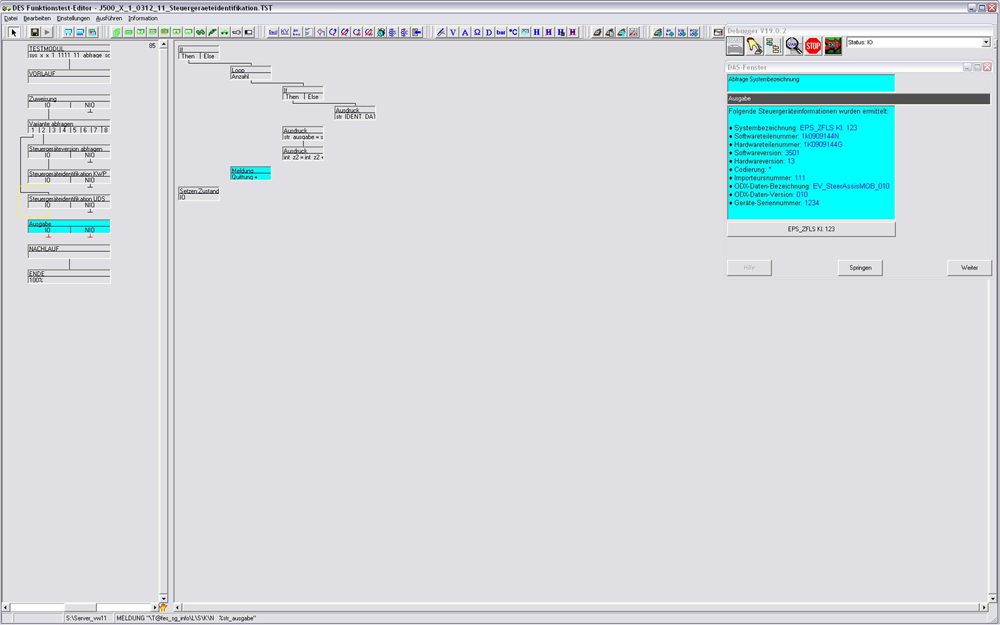Click the debugger START icon
This screenshot has width=1000, height=625.
[735, 46]
